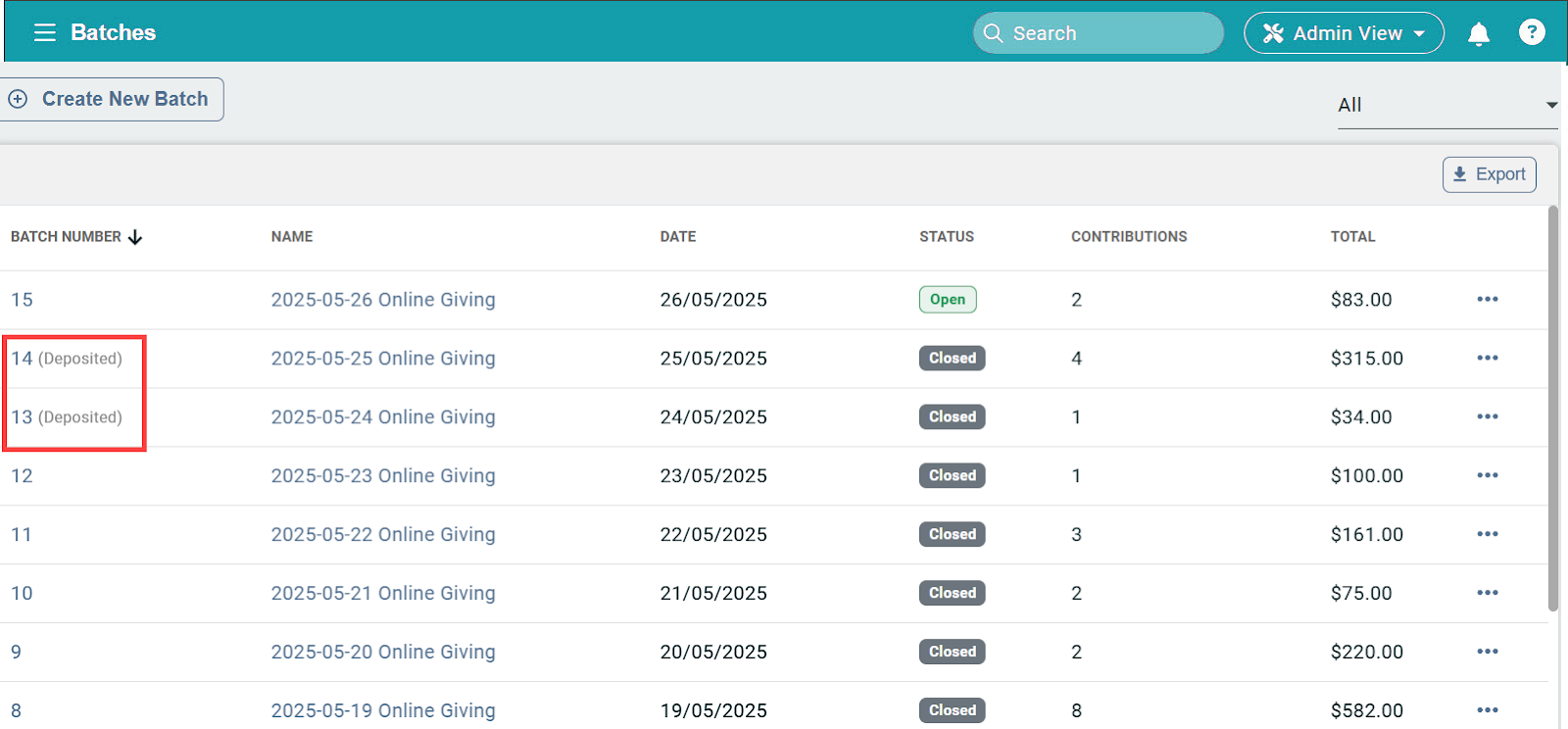Viewport: 1568px width, 729px height.
Task: Click the Status column header
Action: (947, 237)
